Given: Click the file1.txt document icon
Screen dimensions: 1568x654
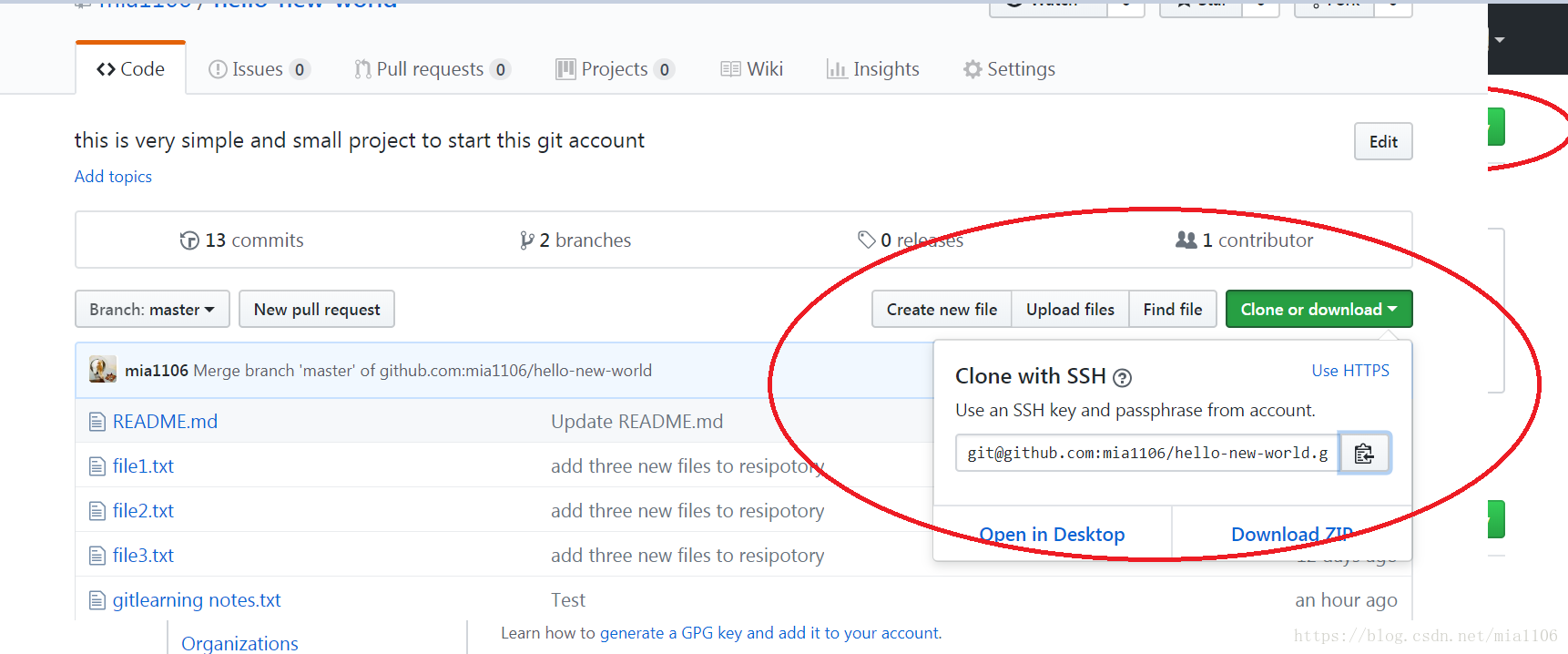Looking at the screenshot, I should pos(97,466).
